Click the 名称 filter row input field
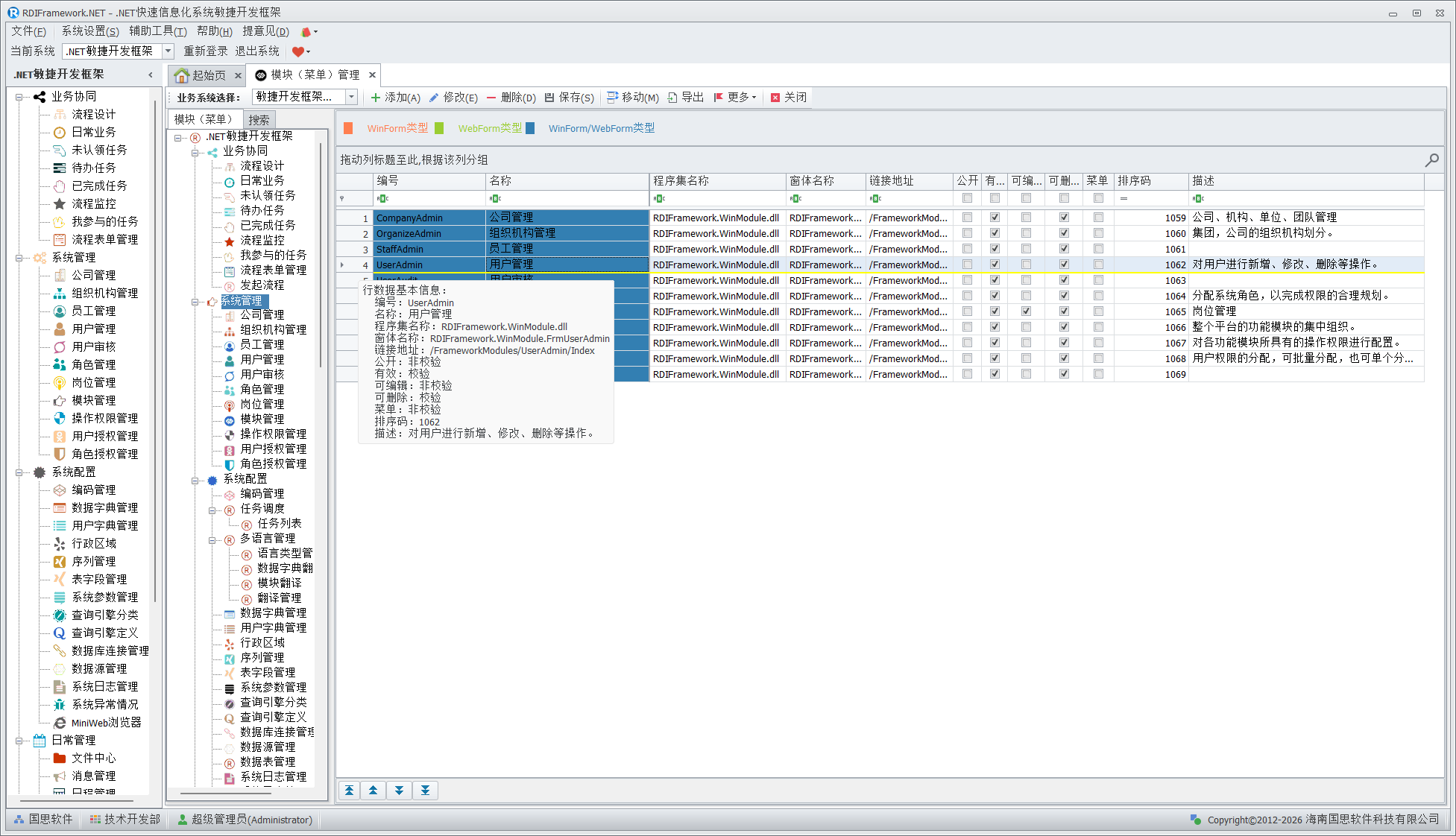Image resolution: width=1456 pixels, height=836 pixels. (568, 198)
